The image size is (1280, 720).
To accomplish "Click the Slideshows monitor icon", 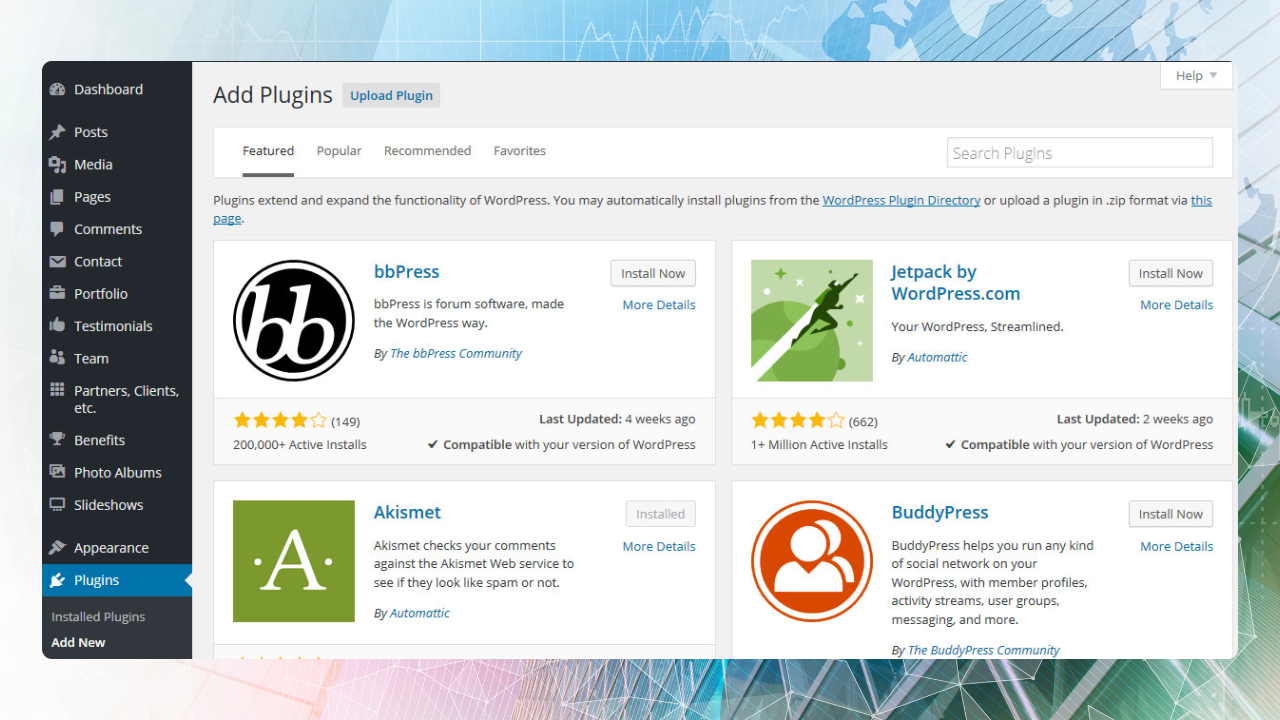I will click(x=57, y=505).
